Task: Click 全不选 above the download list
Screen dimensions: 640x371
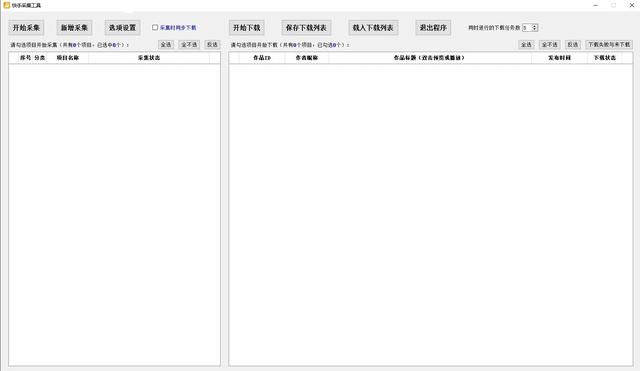Action: pos(549,44)
